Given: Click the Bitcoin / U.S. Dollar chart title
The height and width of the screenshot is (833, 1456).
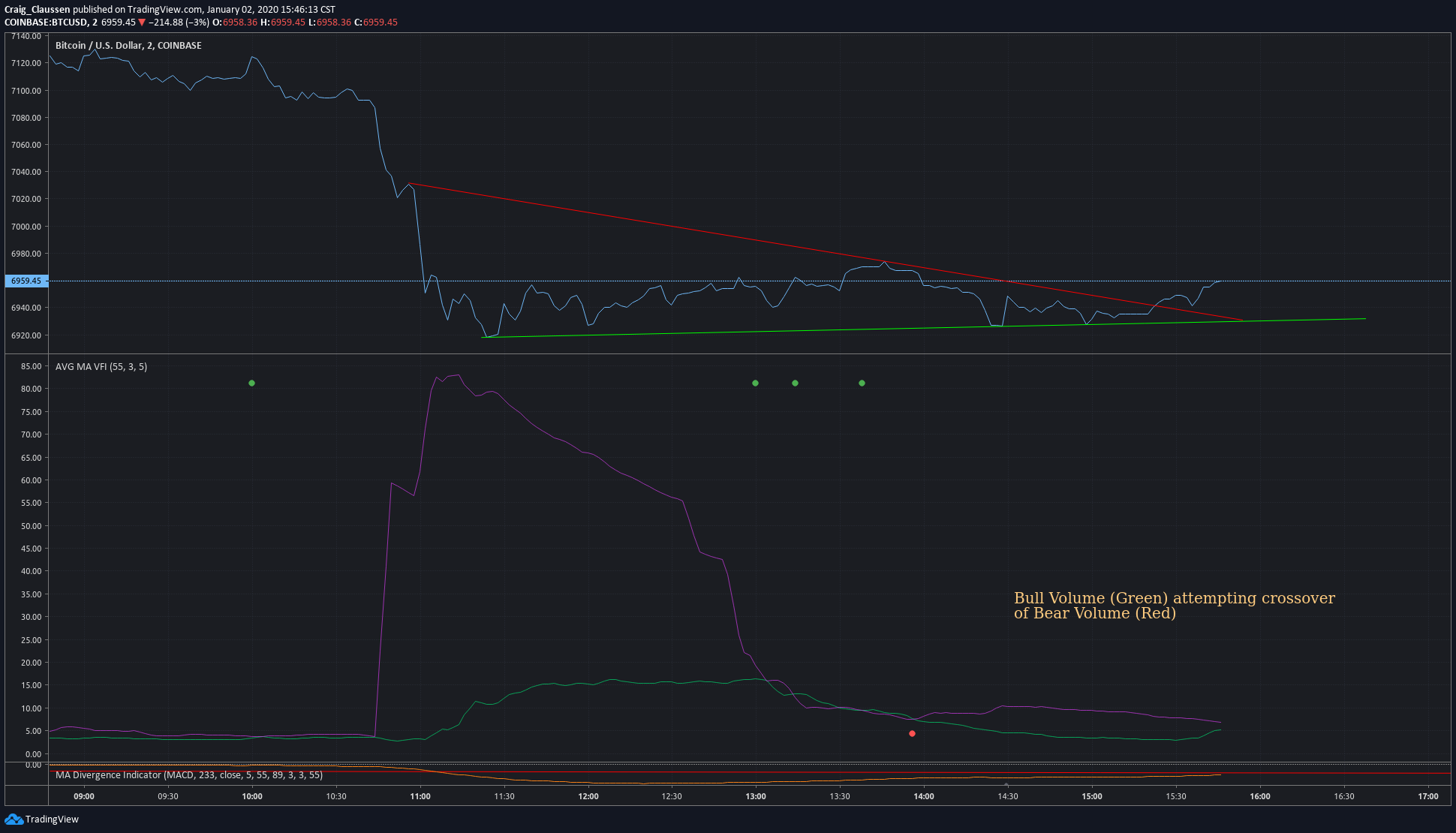Looking at the screenshot, I should point(128,46).
